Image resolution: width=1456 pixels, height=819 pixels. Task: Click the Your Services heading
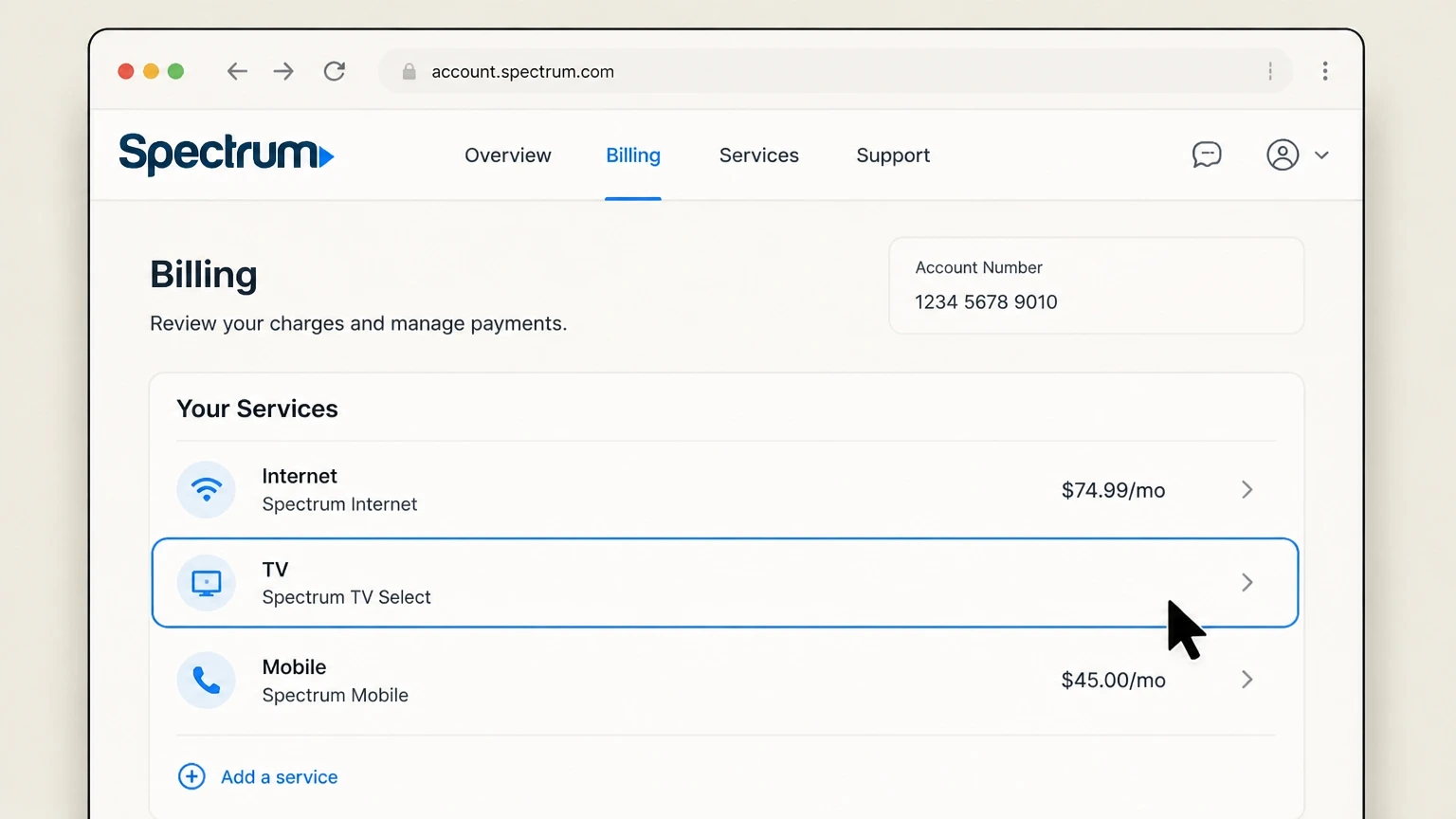pos(258,409)
